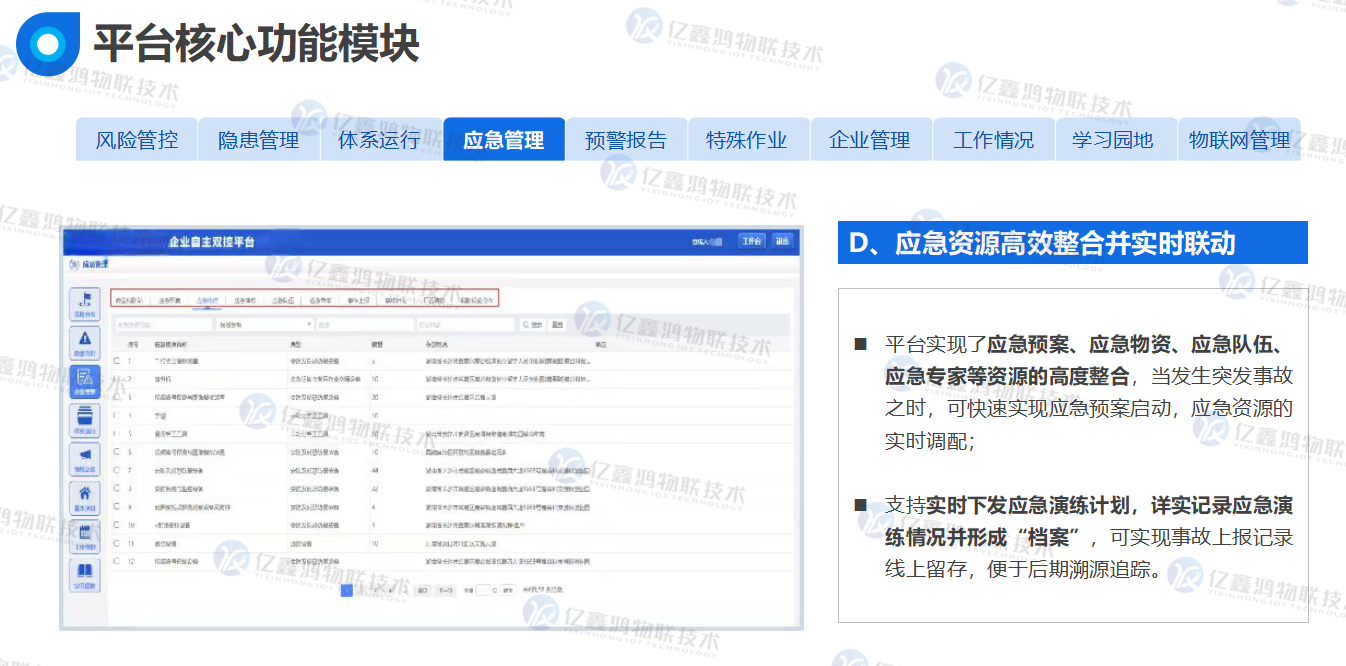Open the 体系运行 sidebar icon
Screen dimensions: 1346x666
tap(85, 421)
